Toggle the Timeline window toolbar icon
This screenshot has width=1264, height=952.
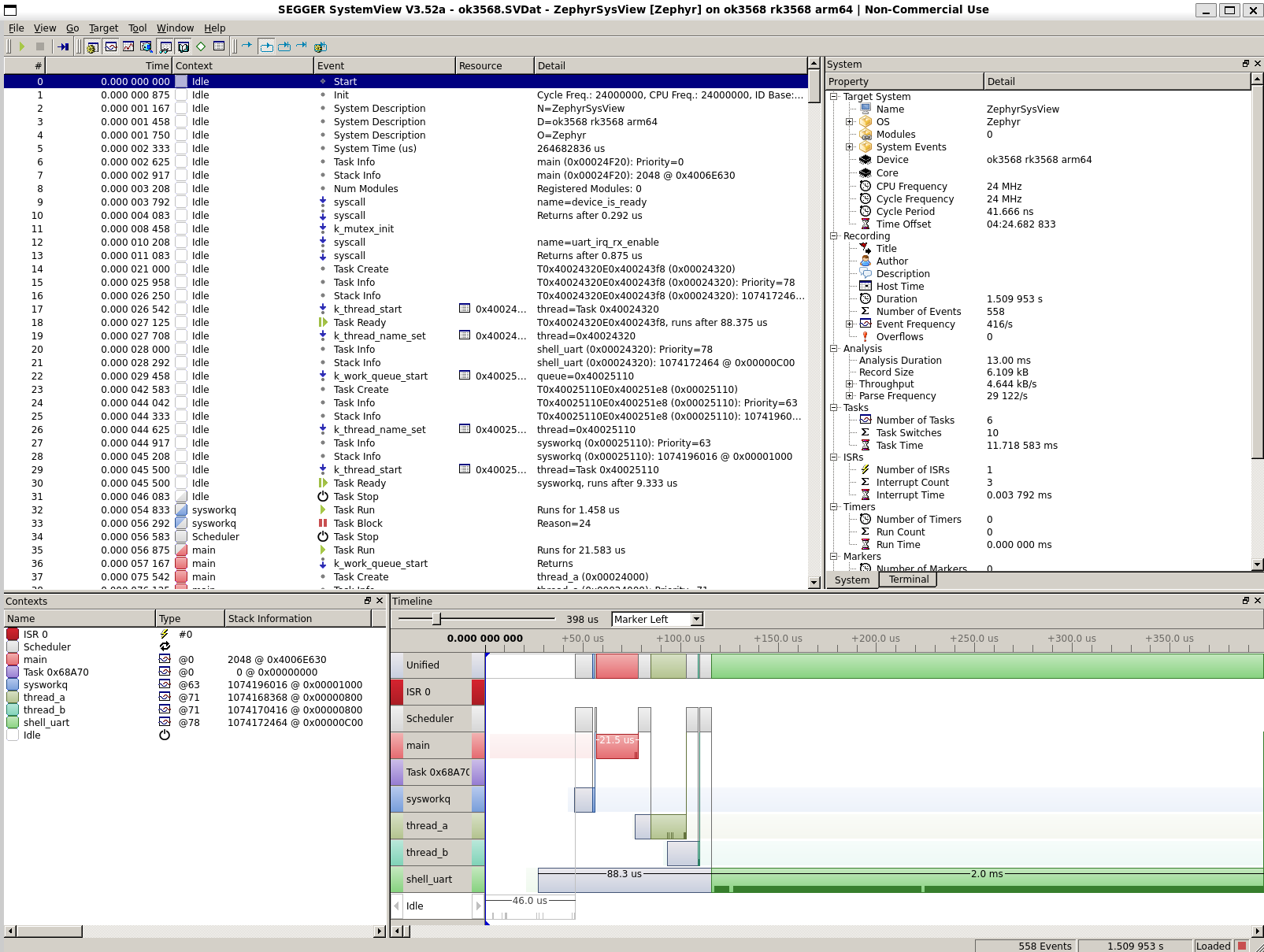click(111, 46)
